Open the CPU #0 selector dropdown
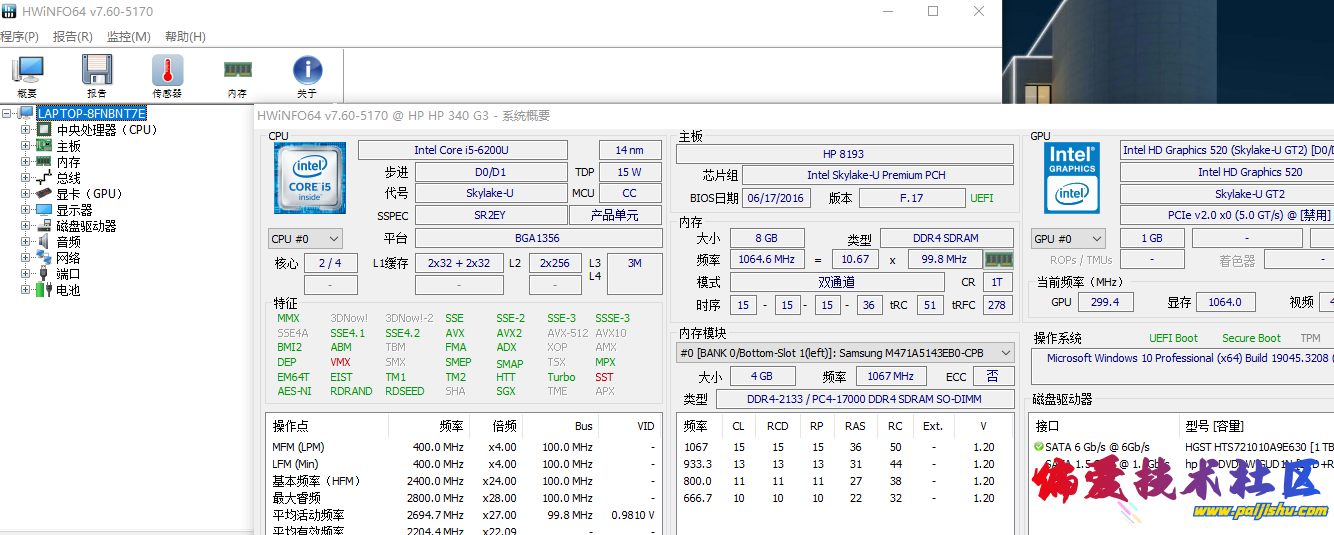 click(305, 239)
